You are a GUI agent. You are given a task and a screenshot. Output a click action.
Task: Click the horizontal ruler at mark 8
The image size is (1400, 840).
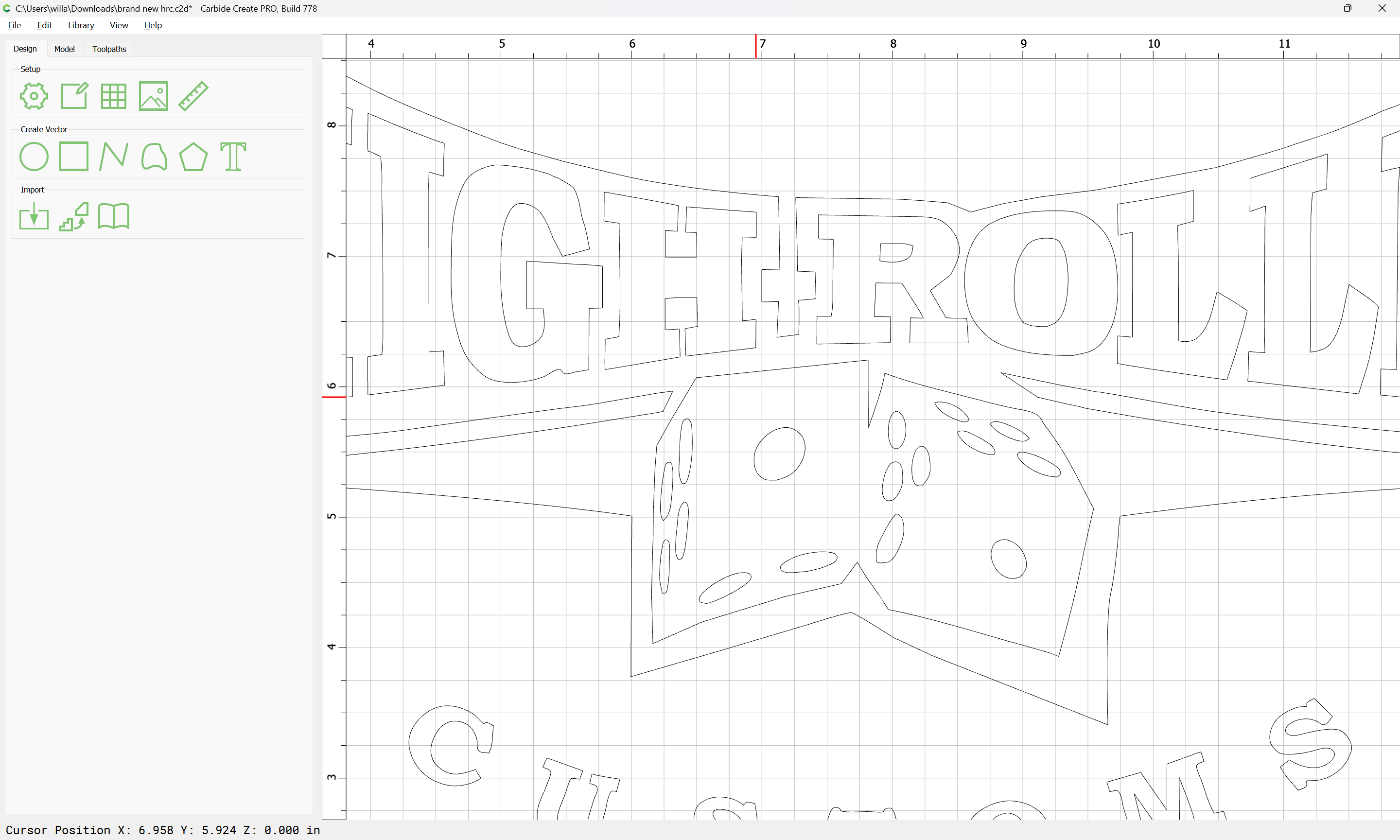pos(893,44)
